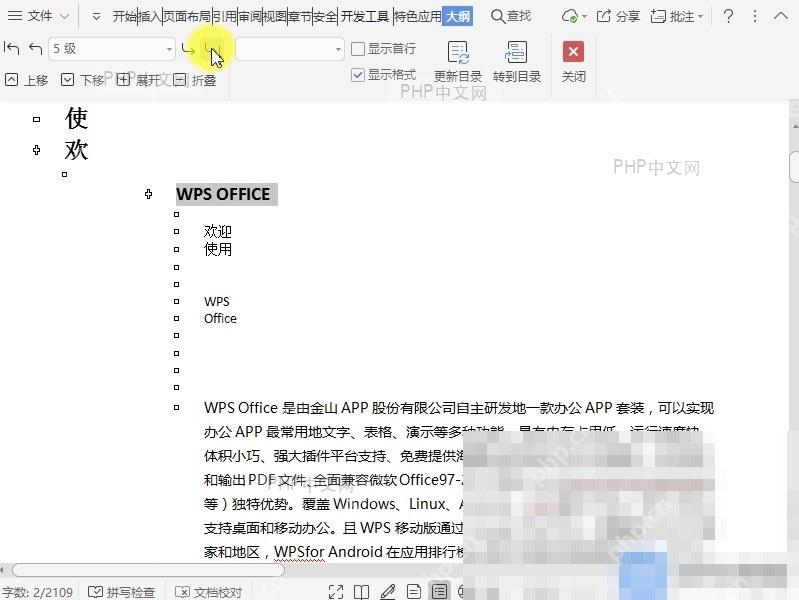Open the three-dot more options menu
Image resolution: width=799 pixels, height=600 pixels.
755,16
